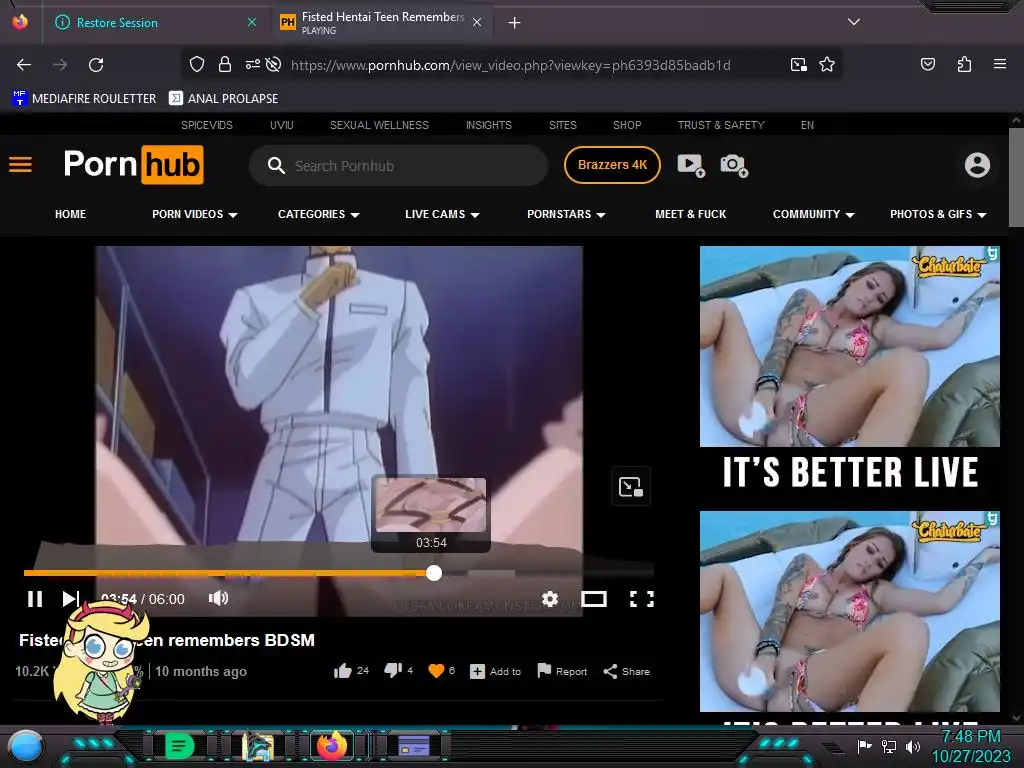The width and height of the screenshot is (1024, 768).
Task: Expand the LIVE CAMS dropdown
Action: point(442,214)
